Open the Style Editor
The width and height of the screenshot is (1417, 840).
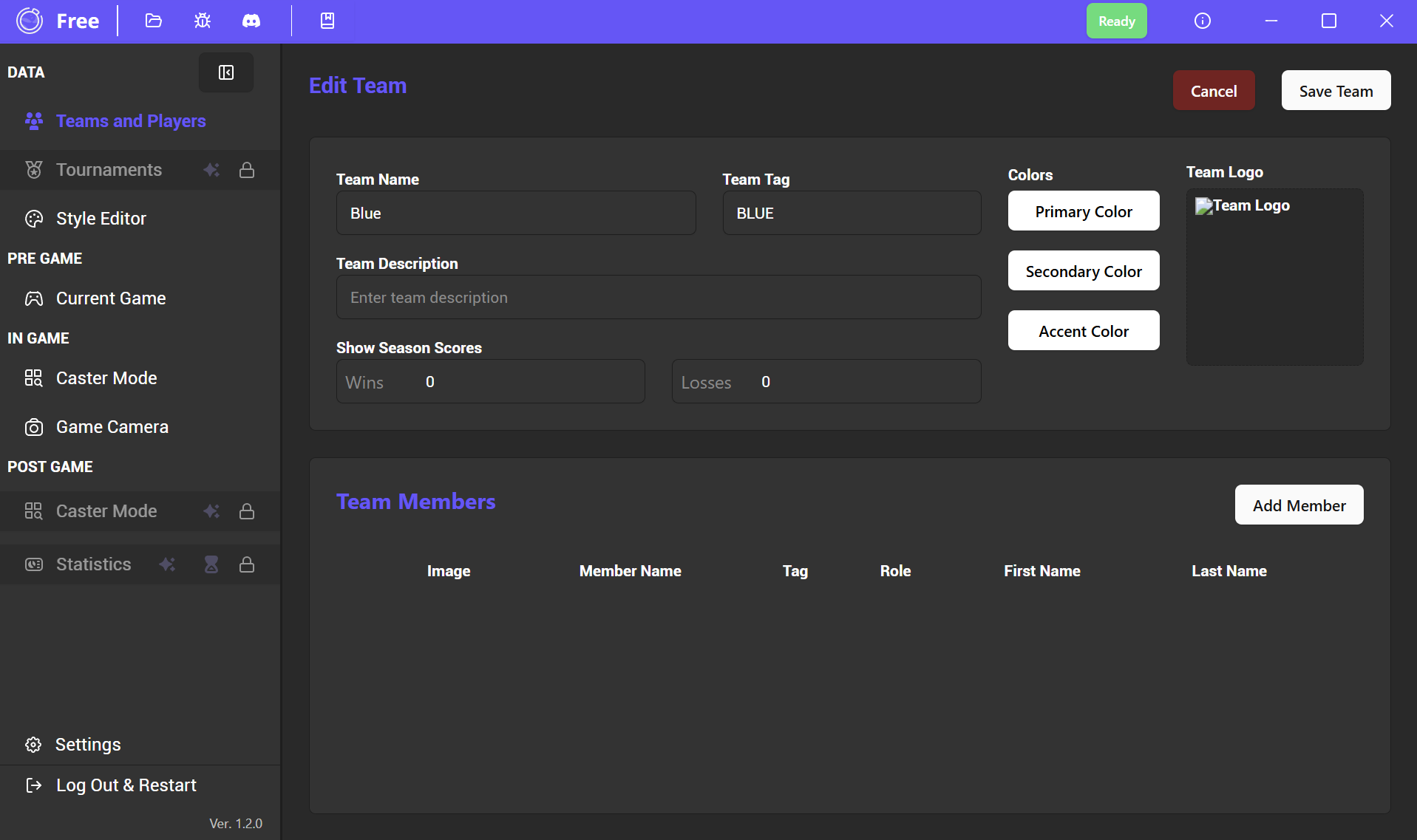pos(101,219)
